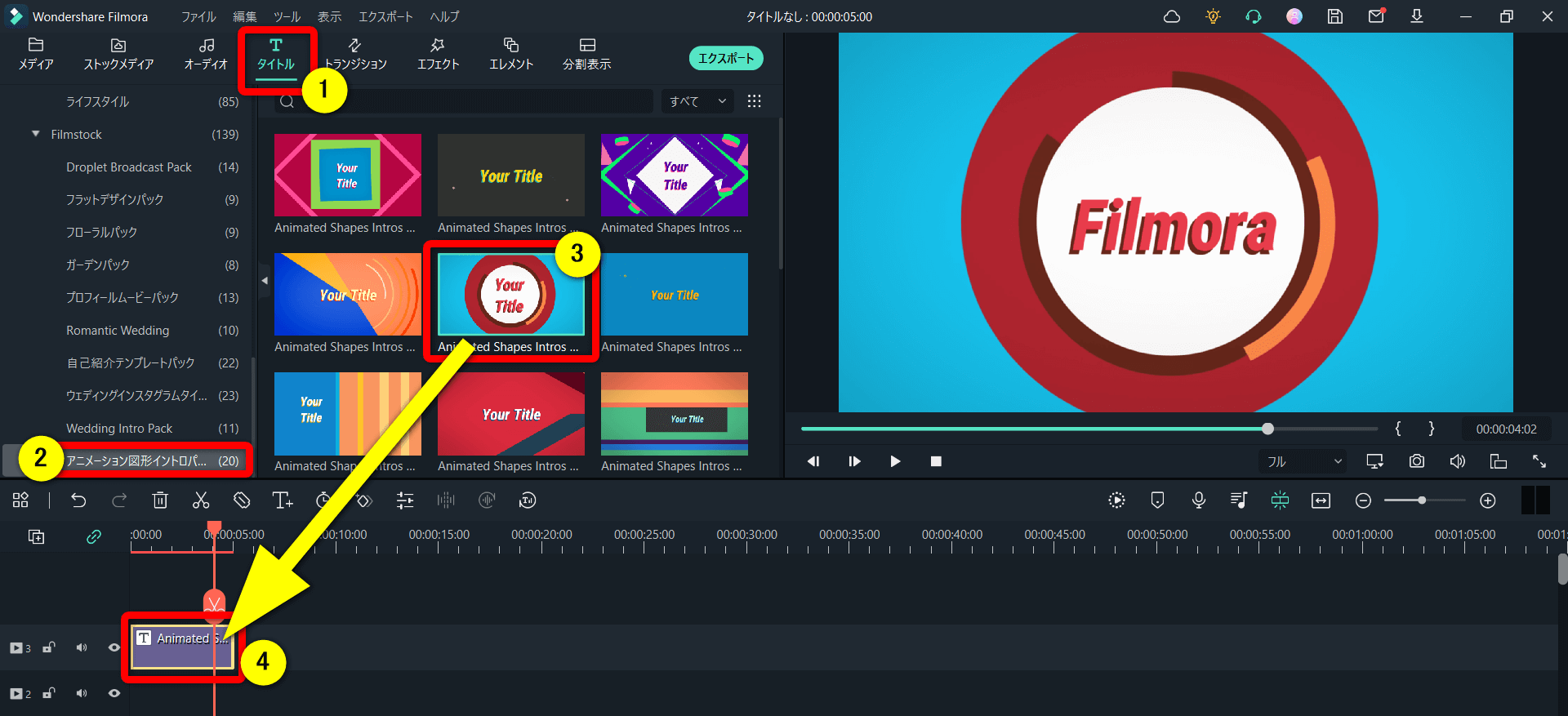Collapse the left category panel arrow
The width and height of the screenshot is (1568, 716).
tap(265, 280)
